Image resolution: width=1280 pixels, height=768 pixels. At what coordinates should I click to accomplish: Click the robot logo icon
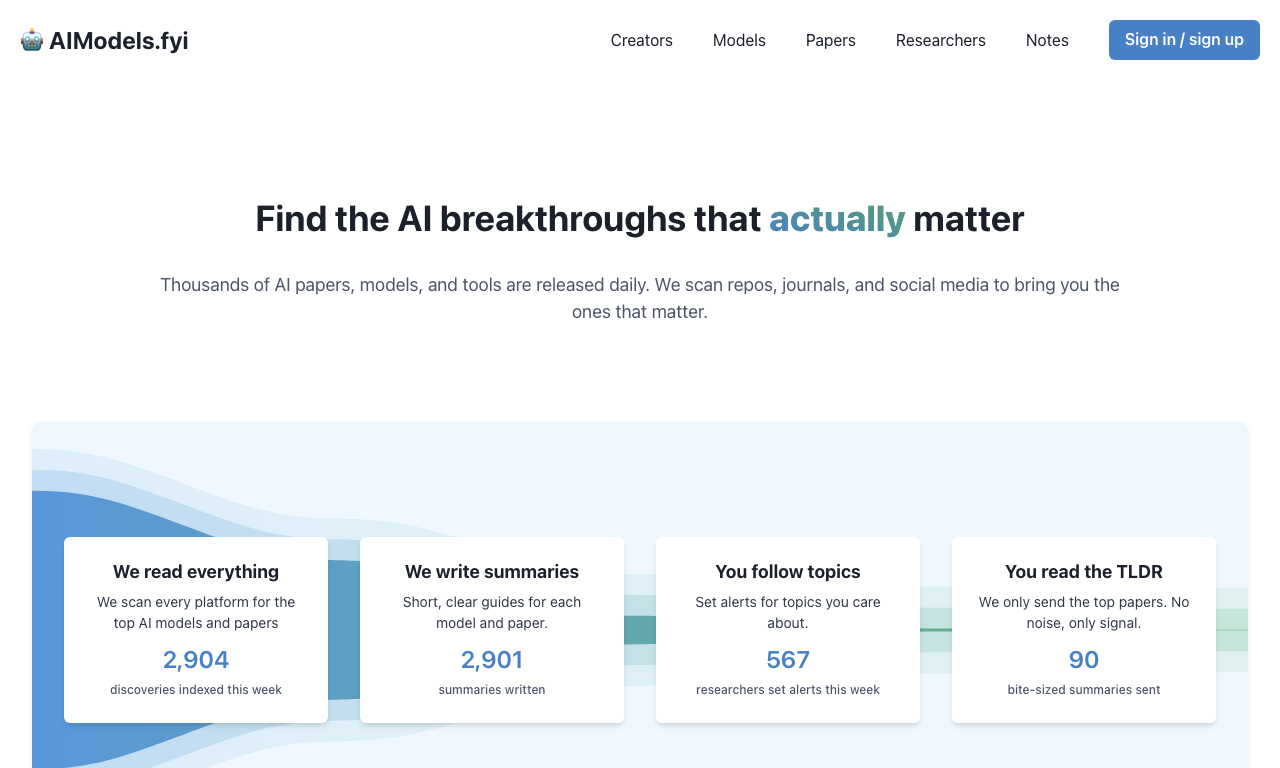32,40
